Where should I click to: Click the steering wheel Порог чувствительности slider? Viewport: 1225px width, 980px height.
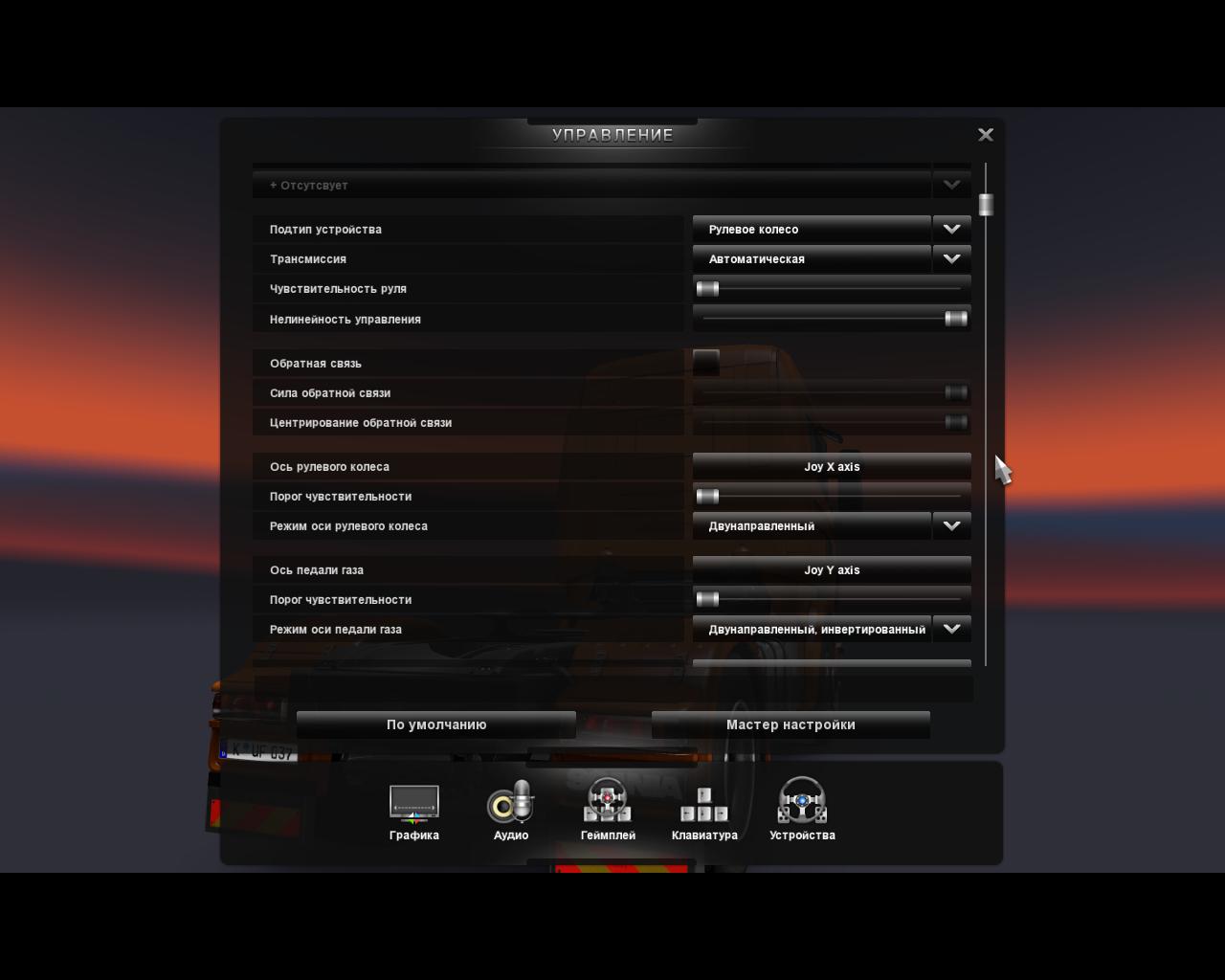(708, 496)
